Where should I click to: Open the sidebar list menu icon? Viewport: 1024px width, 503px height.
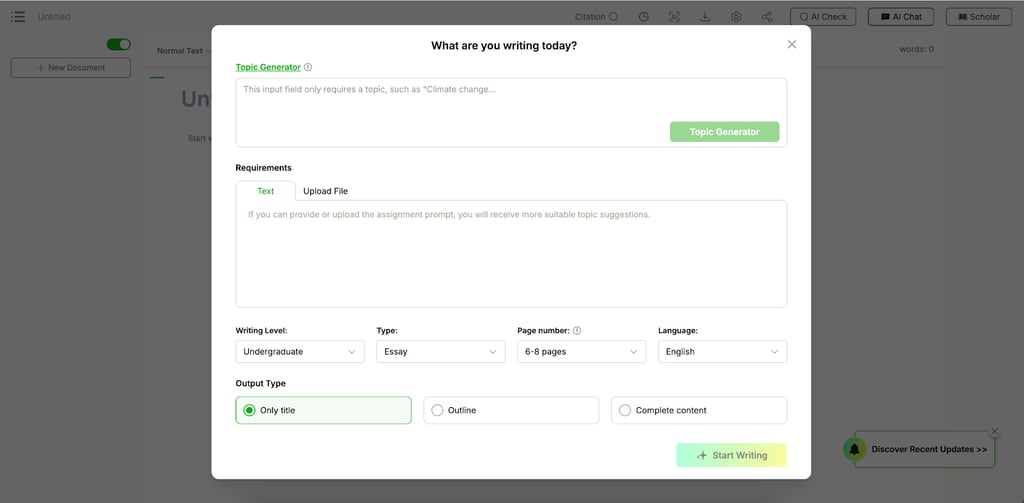tap(18, 17)
